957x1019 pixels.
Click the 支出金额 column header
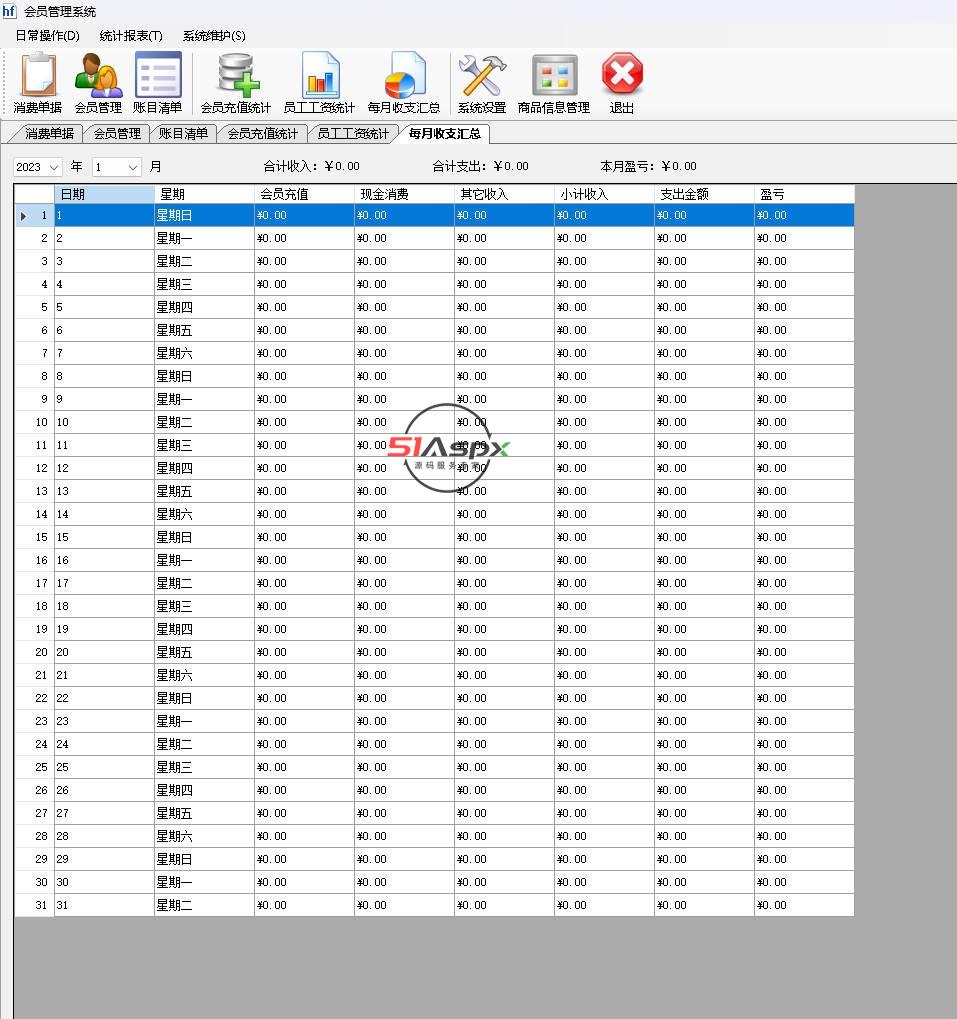click(x=704, y=194)
